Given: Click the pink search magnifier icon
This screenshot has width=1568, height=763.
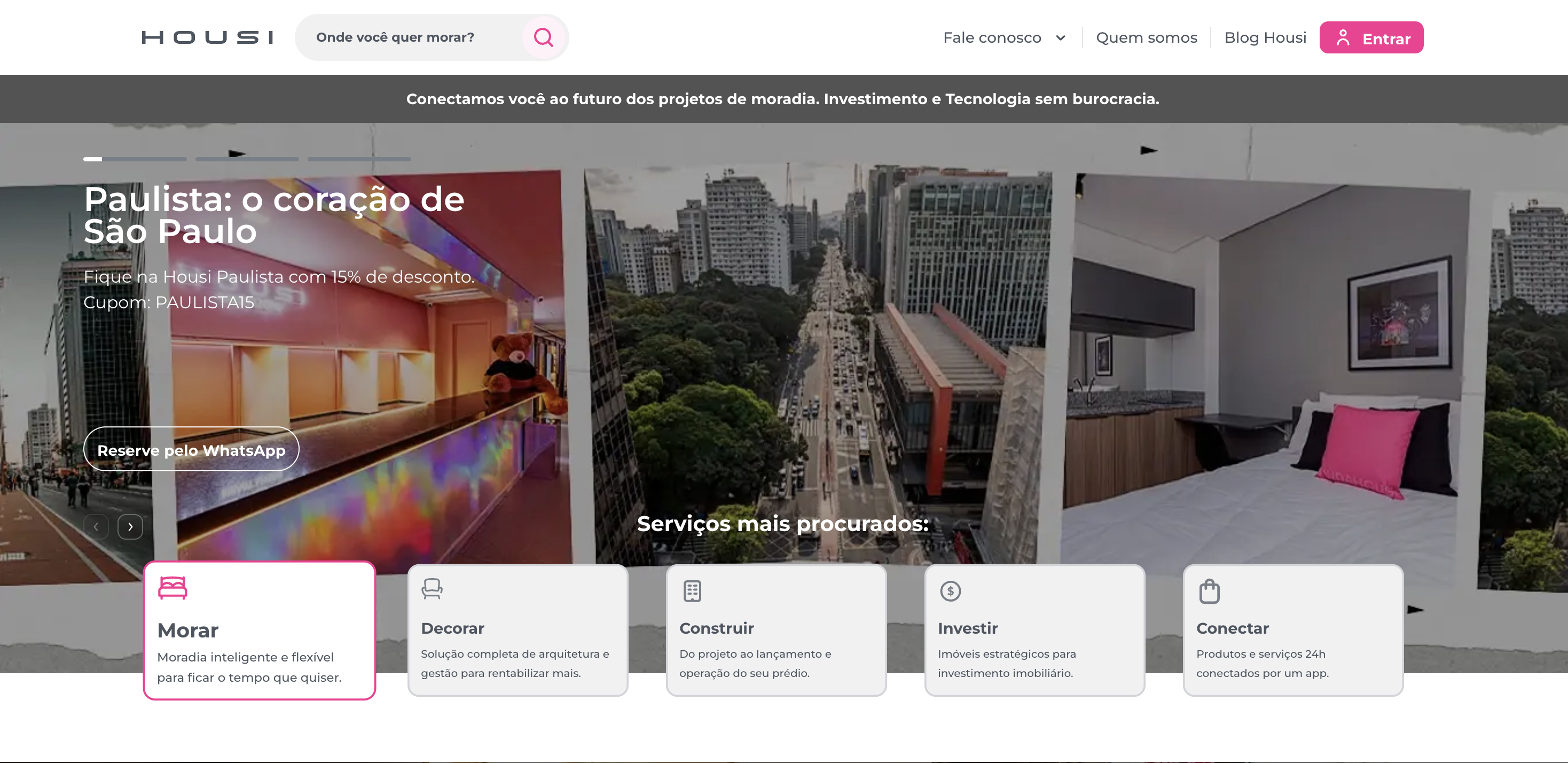Looking at the screenshot, I should tap(543, 37).
